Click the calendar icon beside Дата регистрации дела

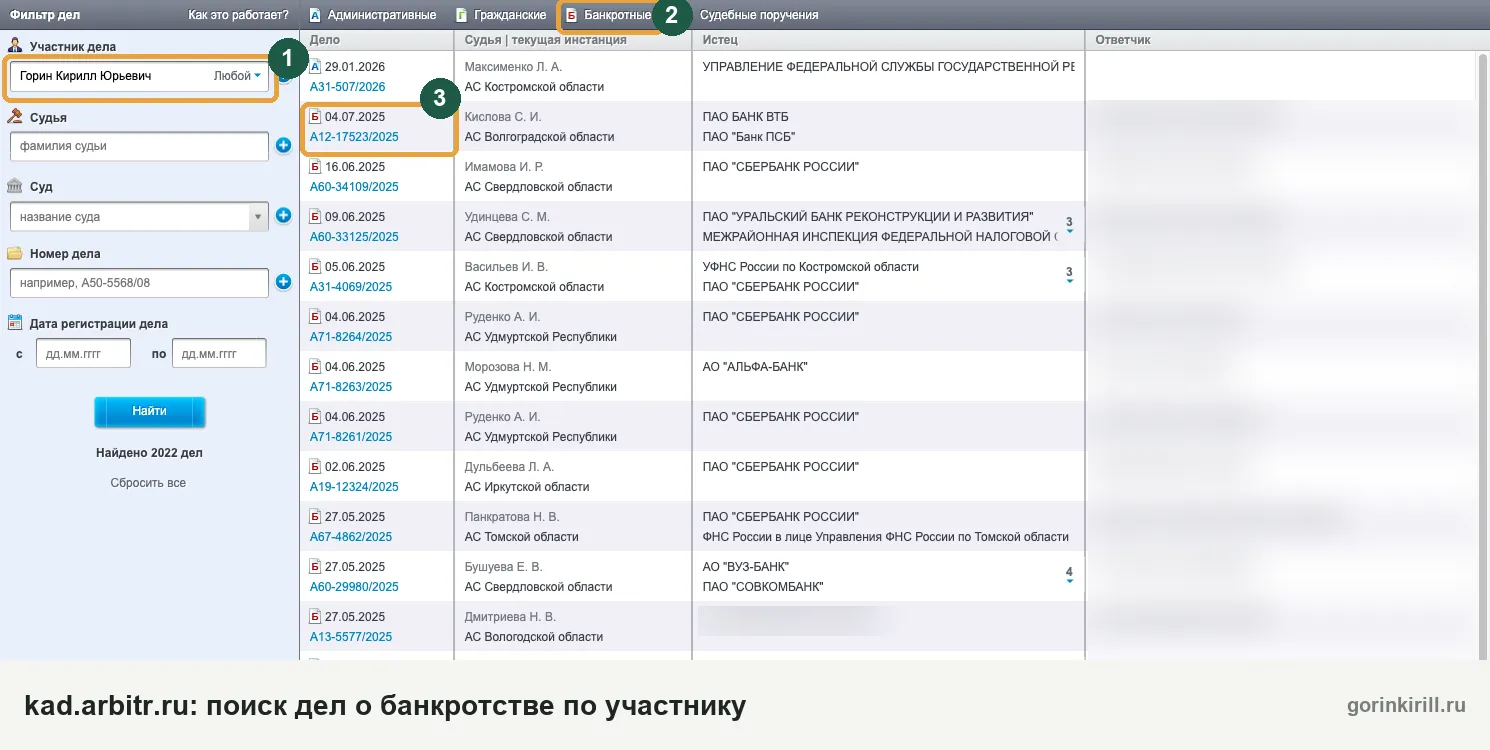(15, 323)
